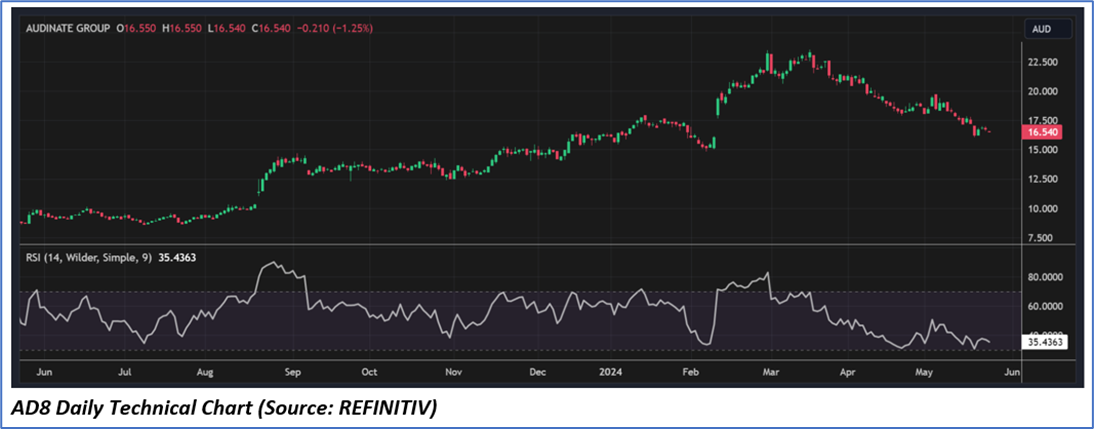The image size is (1094, 429).
Task: Click the Aug label on time axis
Action: tap(205, 372)
